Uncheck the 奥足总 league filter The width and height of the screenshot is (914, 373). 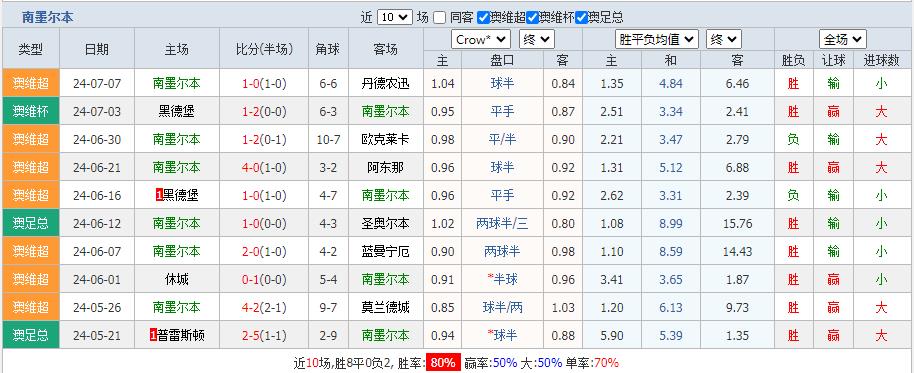click(581, 17)
